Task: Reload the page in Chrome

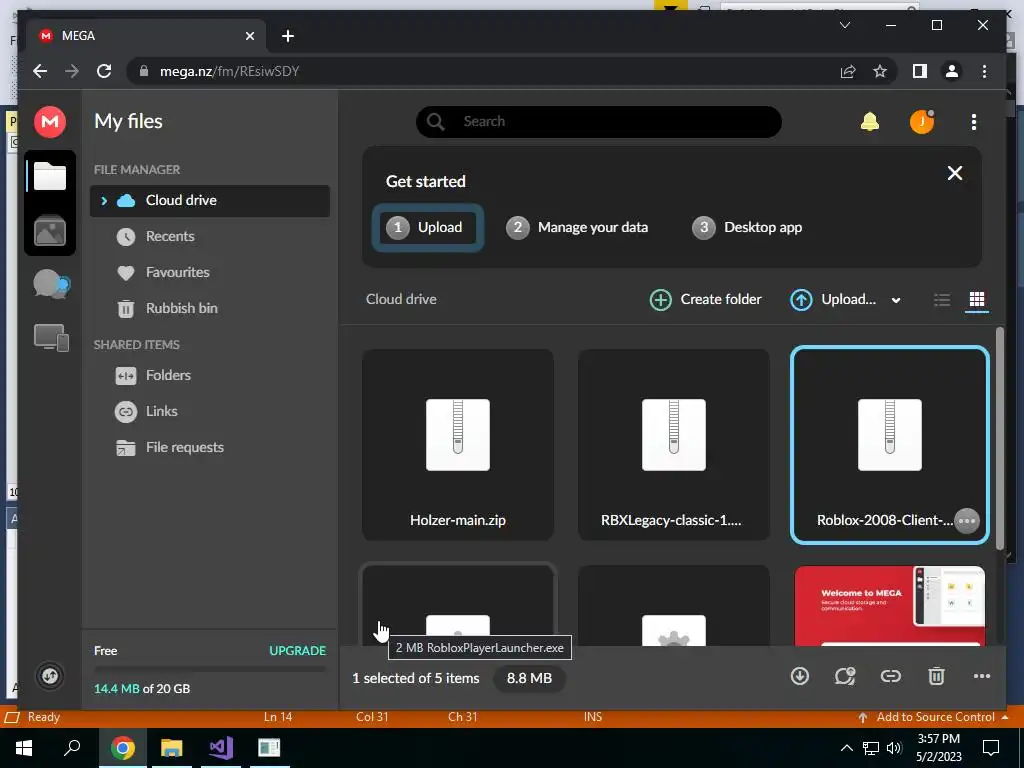Action: pos(104,71)
